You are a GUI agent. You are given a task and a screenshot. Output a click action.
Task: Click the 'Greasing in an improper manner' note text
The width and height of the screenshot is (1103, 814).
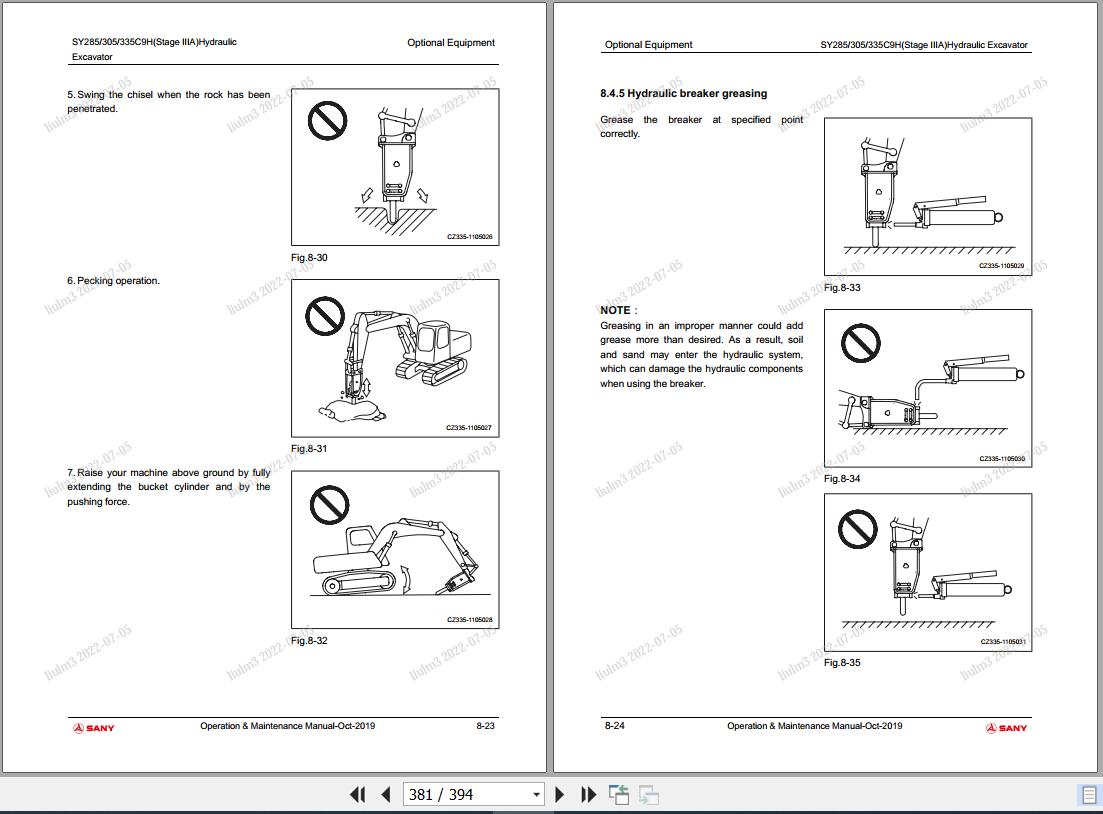pyautogui.click(x=701, y=355)
